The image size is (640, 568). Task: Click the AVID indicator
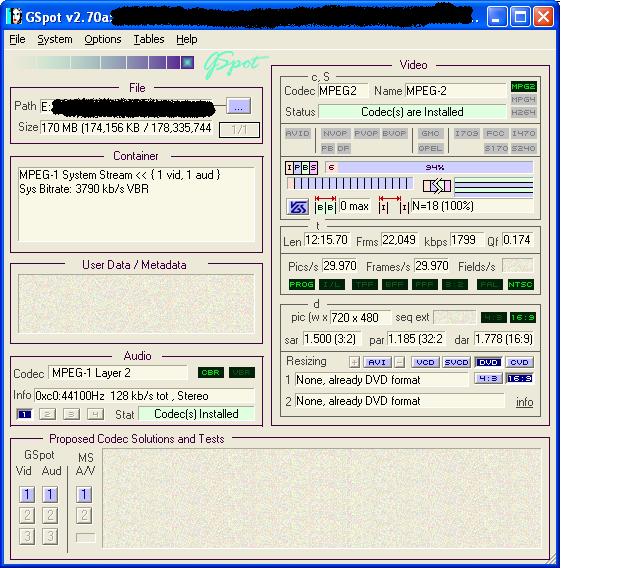tap(298, 133)
